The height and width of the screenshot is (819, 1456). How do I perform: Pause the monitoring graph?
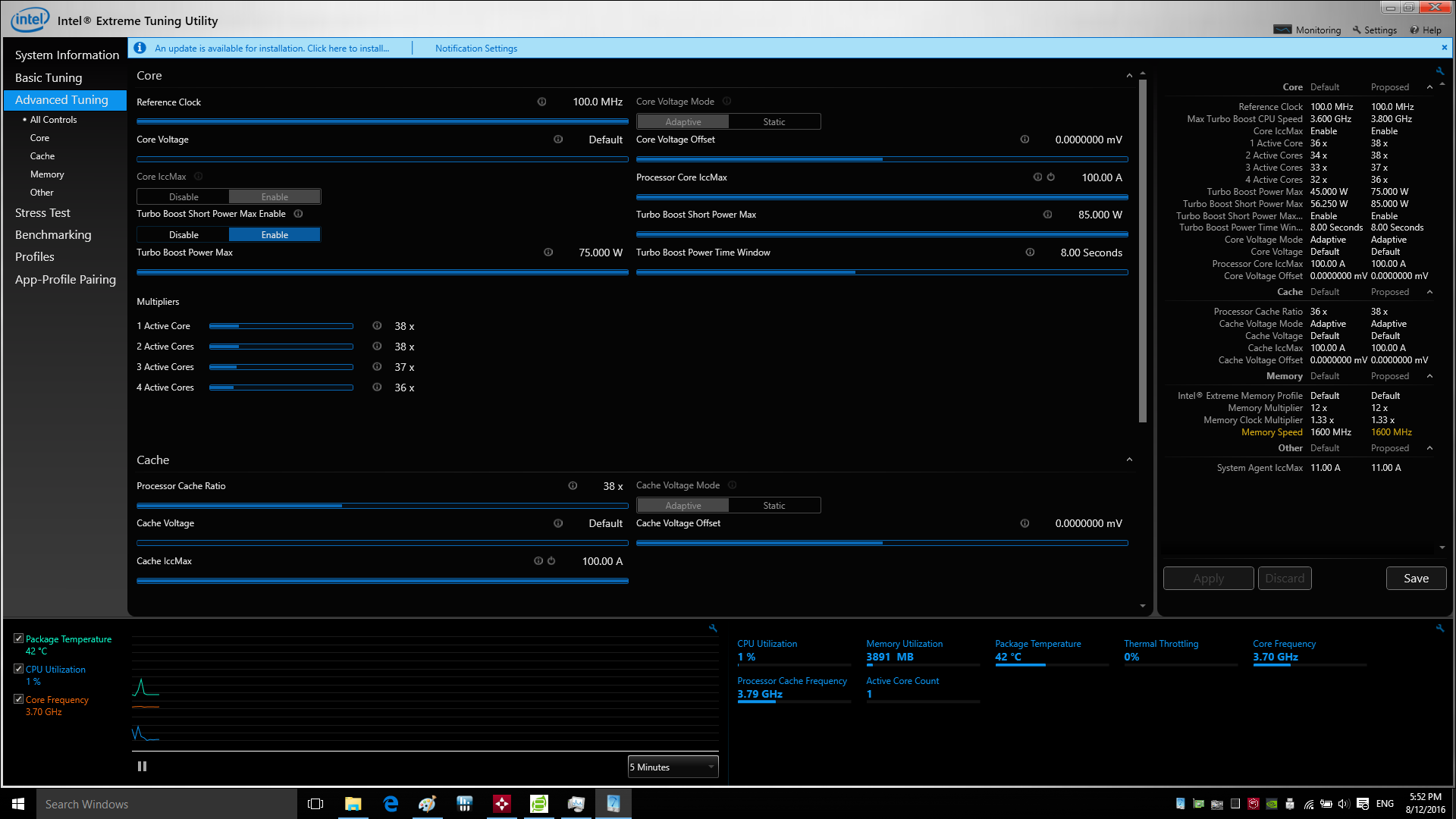coord(142,767)
